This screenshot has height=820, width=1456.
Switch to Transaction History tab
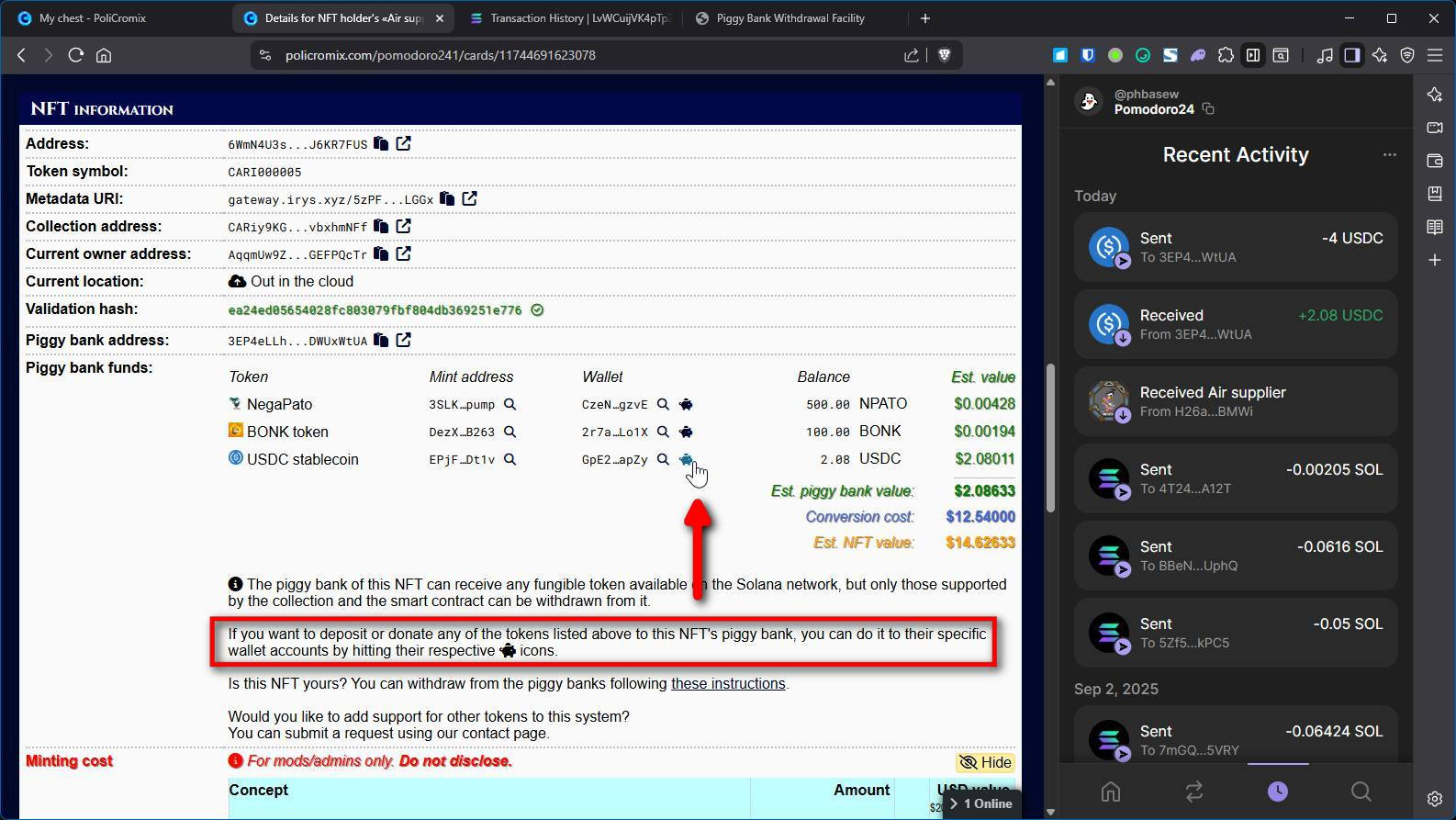click(x=569, y=18)
